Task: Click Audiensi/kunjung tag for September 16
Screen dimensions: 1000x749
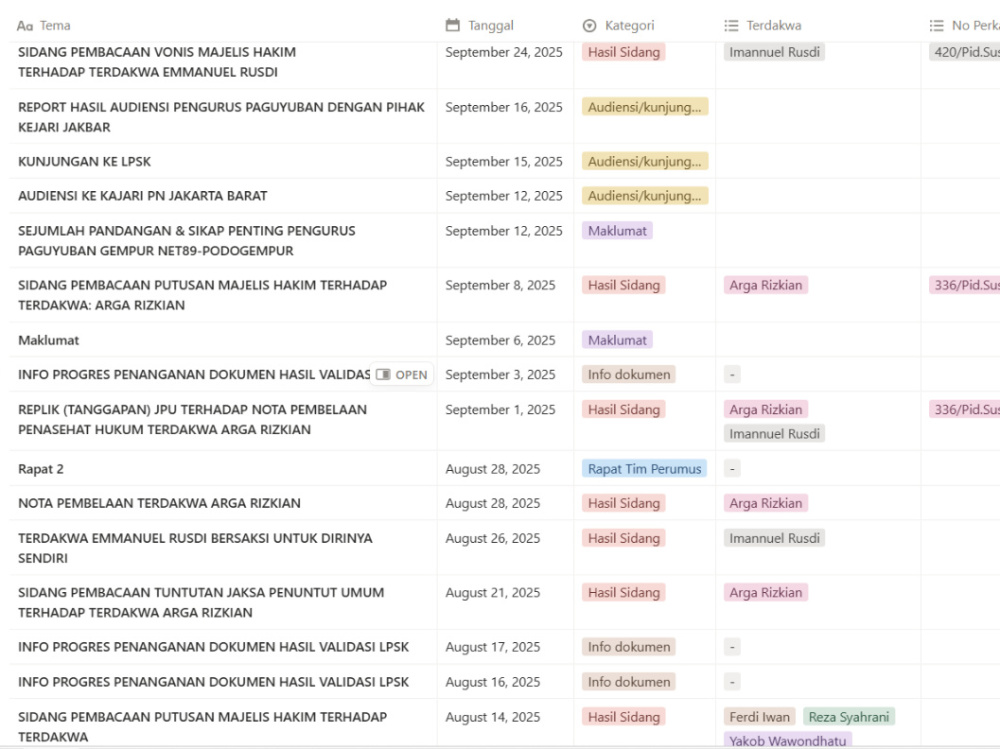Action: click(x=644, y=107)
